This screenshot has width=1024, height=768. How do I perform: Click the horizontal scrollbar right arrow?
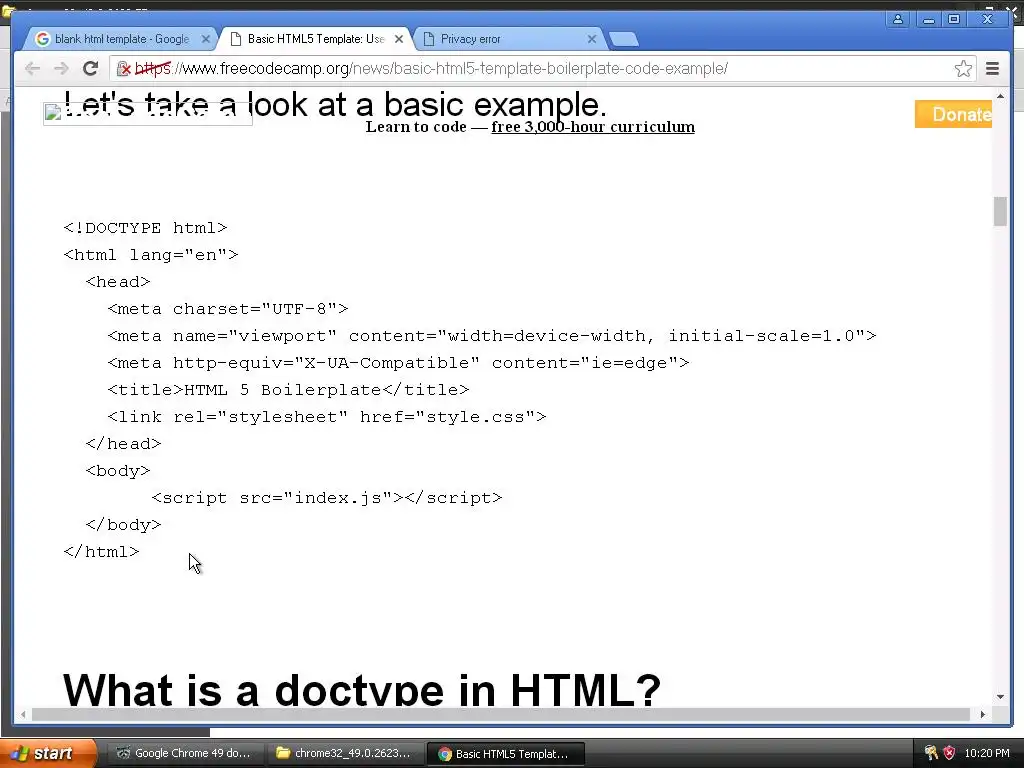tap(983, 714)
